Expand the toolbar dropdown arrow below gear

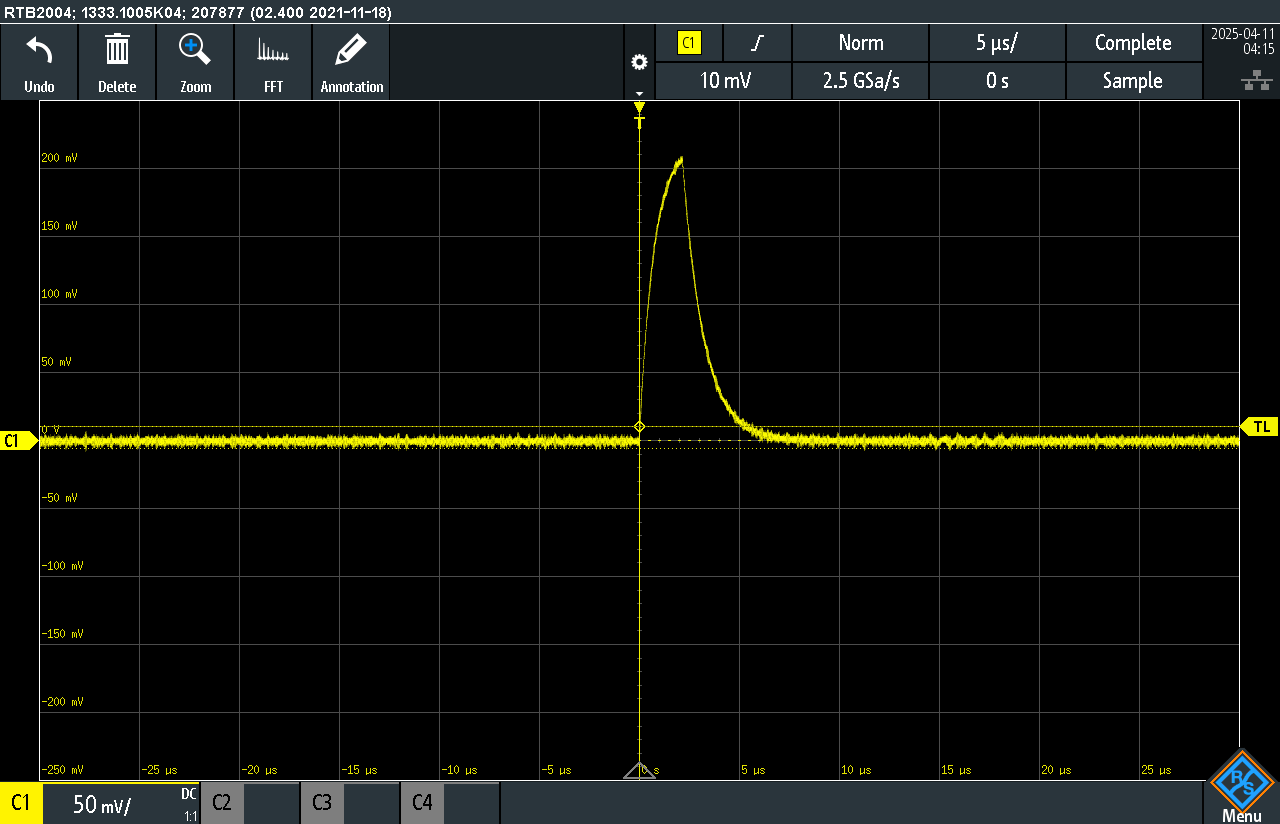coord(639,93)
